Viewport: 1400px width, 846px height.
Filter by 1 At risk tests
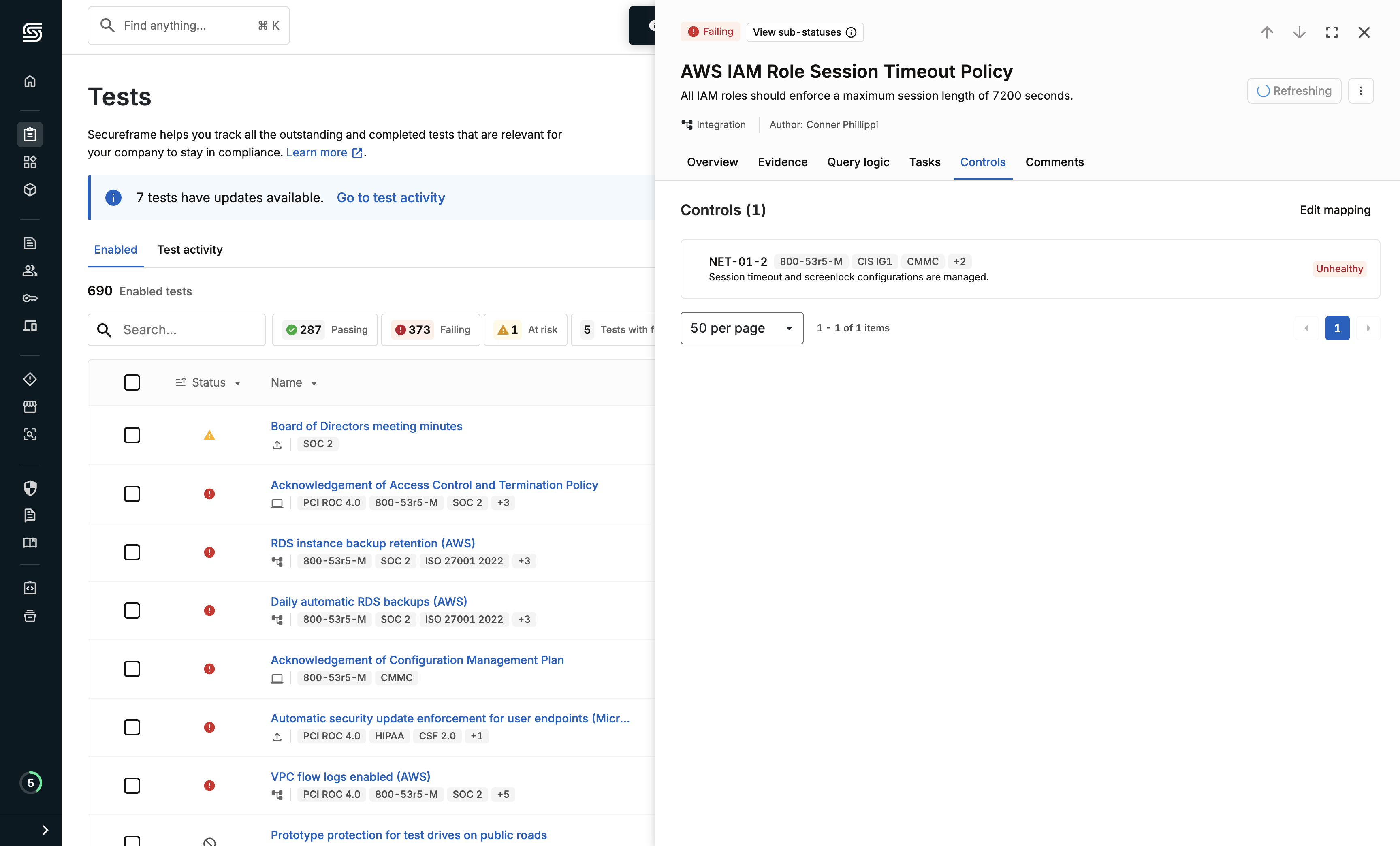[x=525, y=329]
